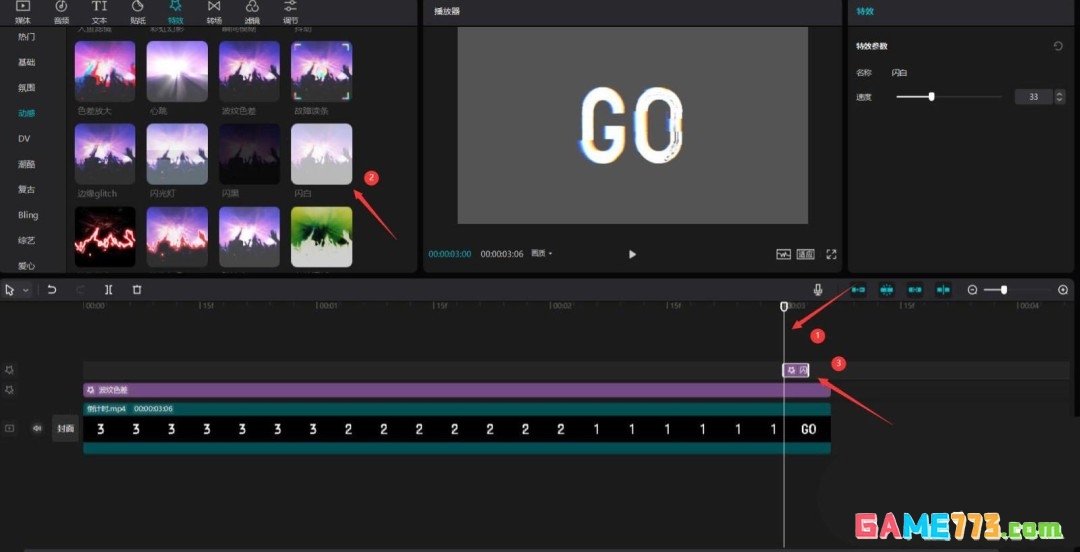Viewport: 1080px width, 552px height.
Task: Mute the main video track audio
Action: click(x=37, y=428)
